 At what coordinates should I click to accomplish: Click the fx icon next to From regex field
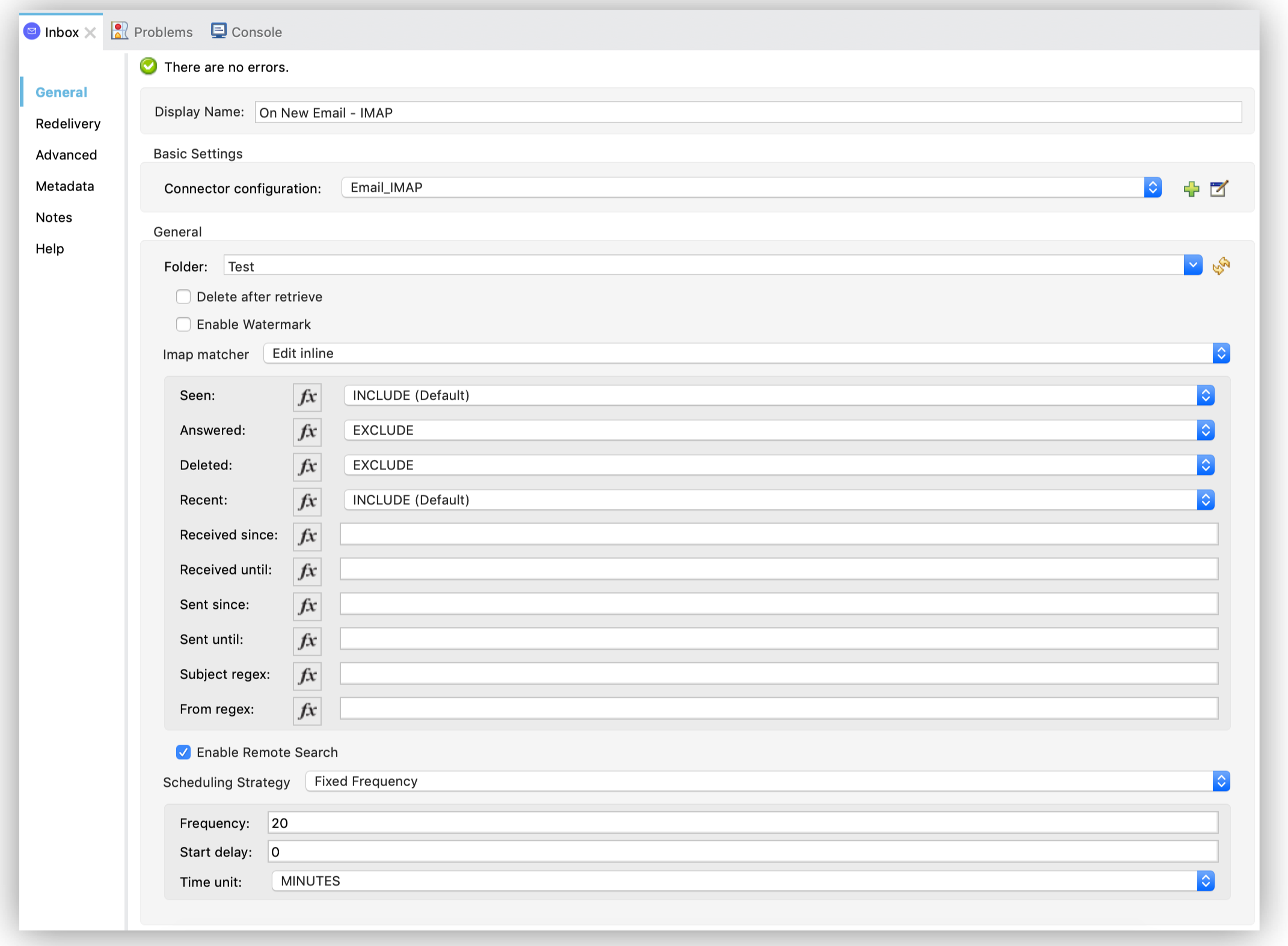click(x=307, y=709)
